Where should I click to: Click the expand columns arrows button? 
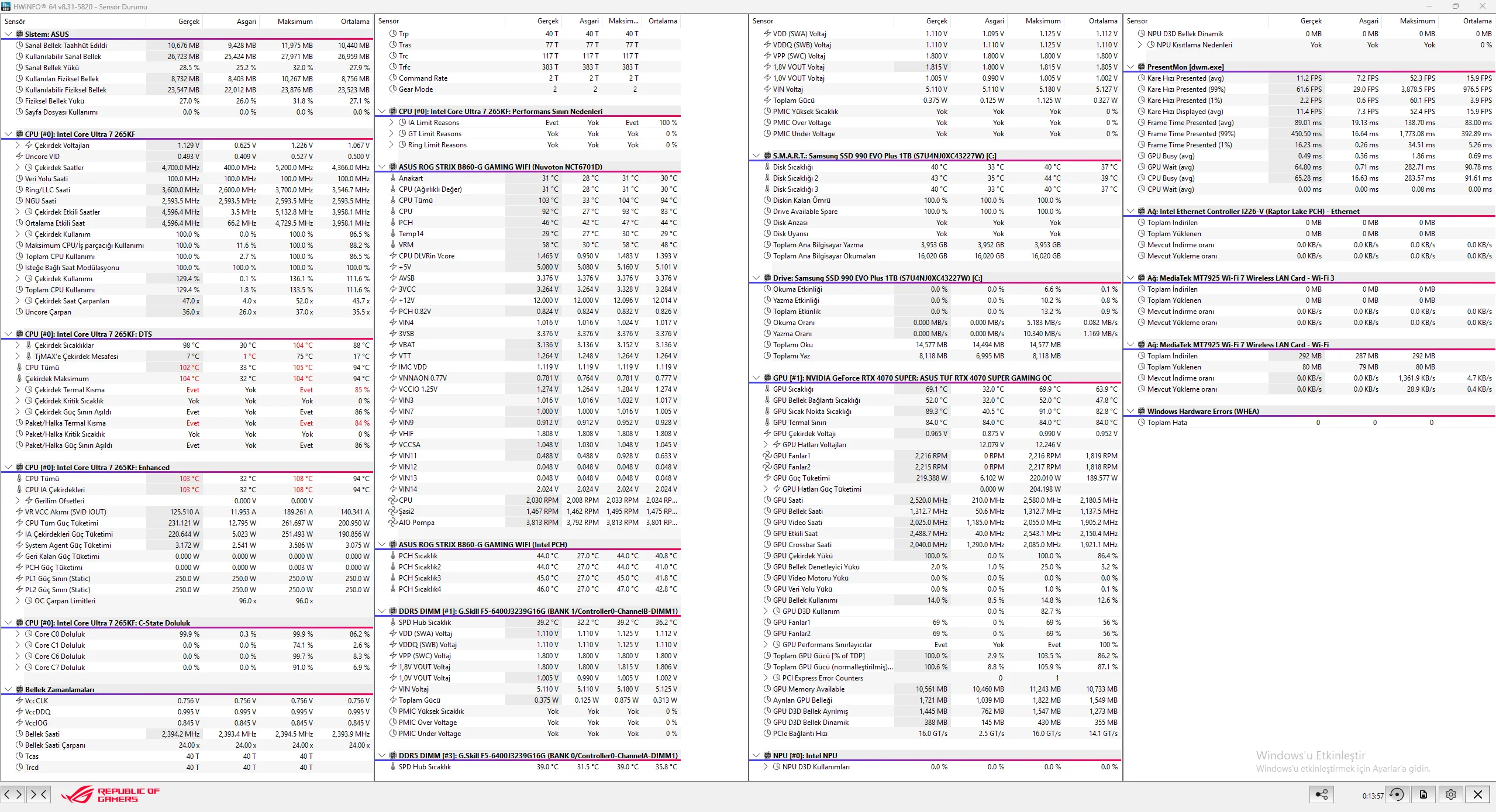(13, 794)
